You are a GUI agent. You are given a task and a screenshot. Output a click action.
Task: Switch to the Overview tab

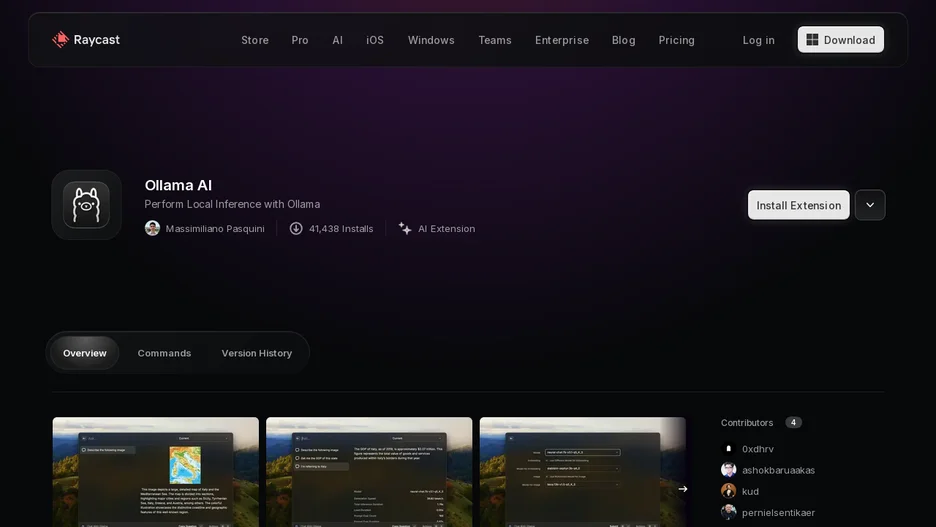click(x=85, y=353)
